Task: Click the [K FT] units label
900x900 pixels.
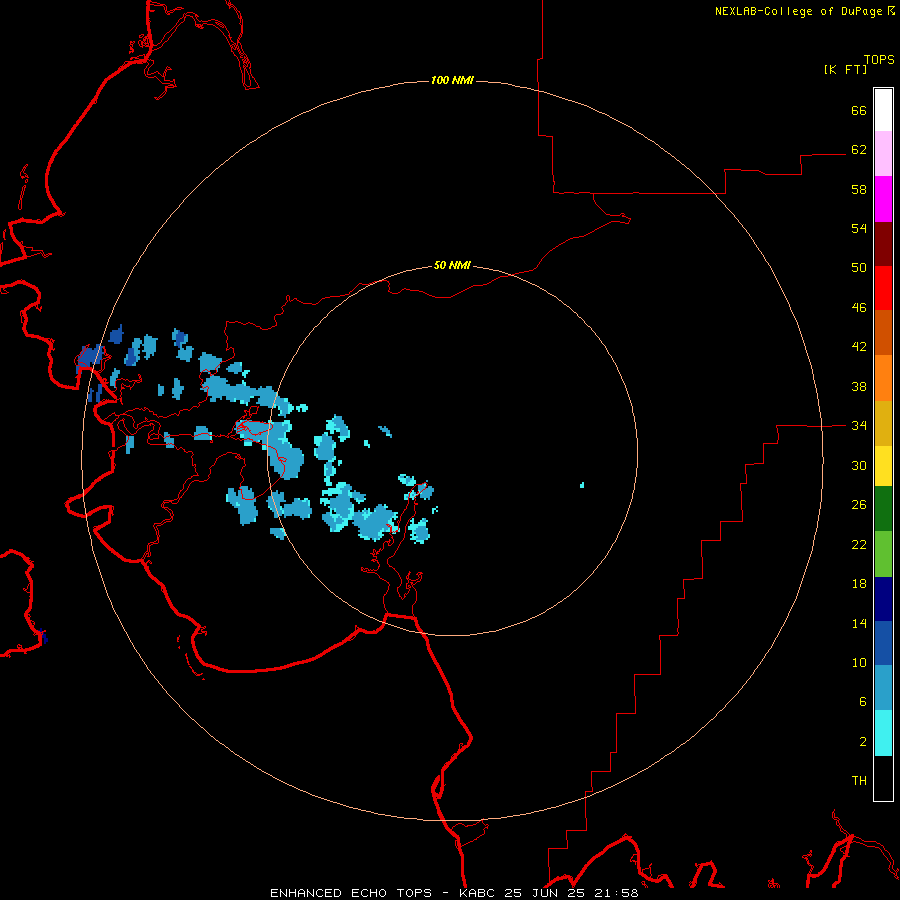Action: 845,69
